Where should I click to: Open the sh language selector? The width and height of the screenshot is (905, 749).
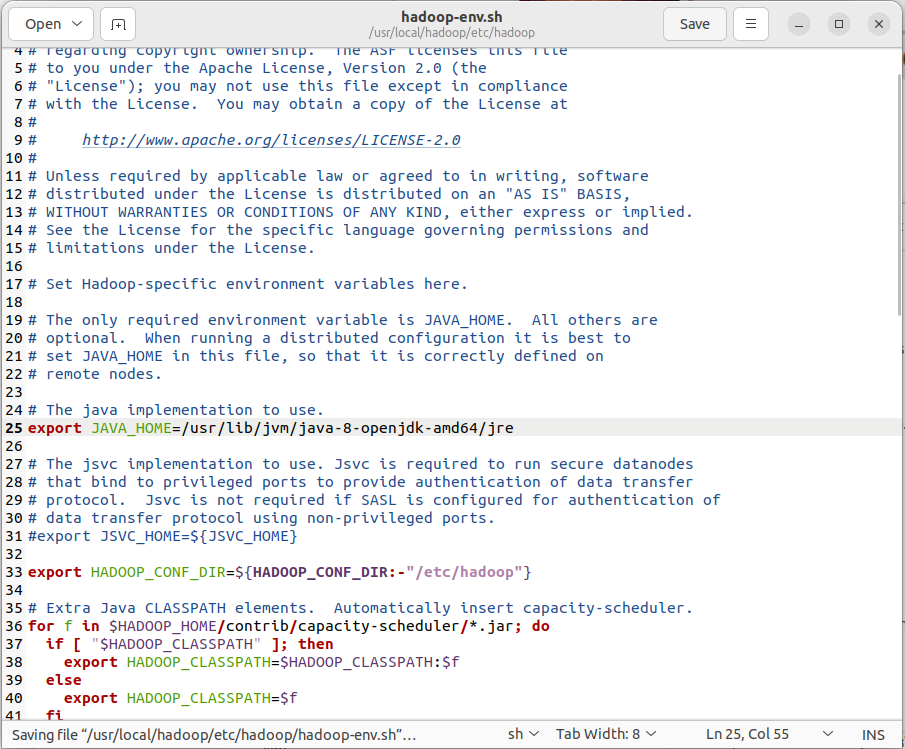click(x=523, y=734)
